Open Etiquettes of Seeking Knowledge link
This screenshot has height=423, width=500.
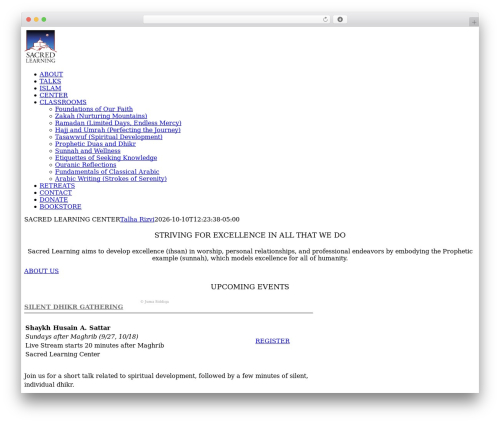(x=106, y=158)
